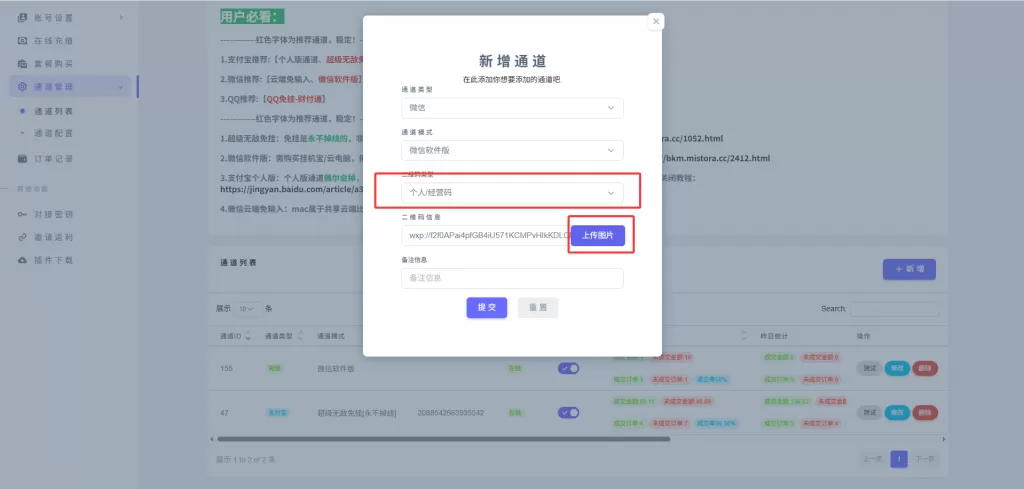
Task: Click the horizontal table scrollbar
Action: tap(443, 439)
